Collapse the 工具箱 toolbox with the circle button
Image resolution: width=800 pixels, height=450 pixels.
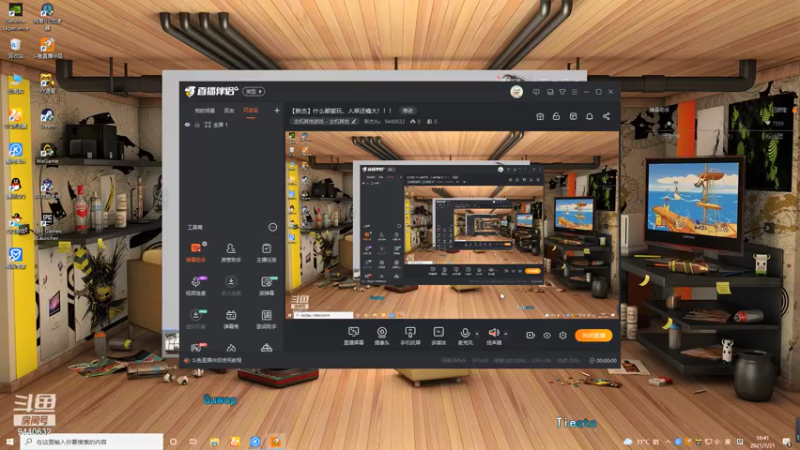[x=273, y=227]
